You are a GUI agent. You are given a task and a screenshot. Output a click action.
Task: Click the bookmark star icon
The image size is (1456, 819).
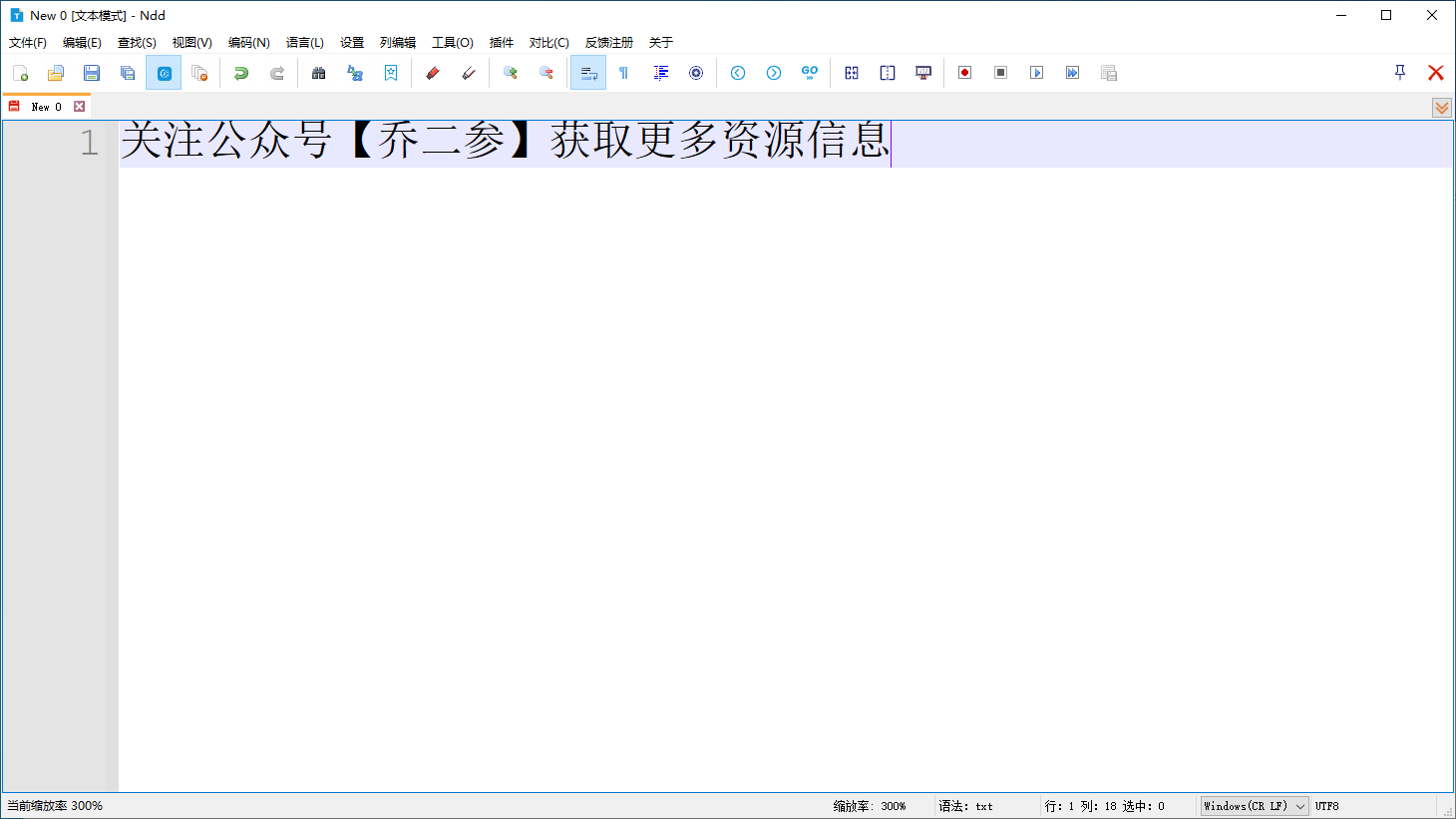[391, 73]
